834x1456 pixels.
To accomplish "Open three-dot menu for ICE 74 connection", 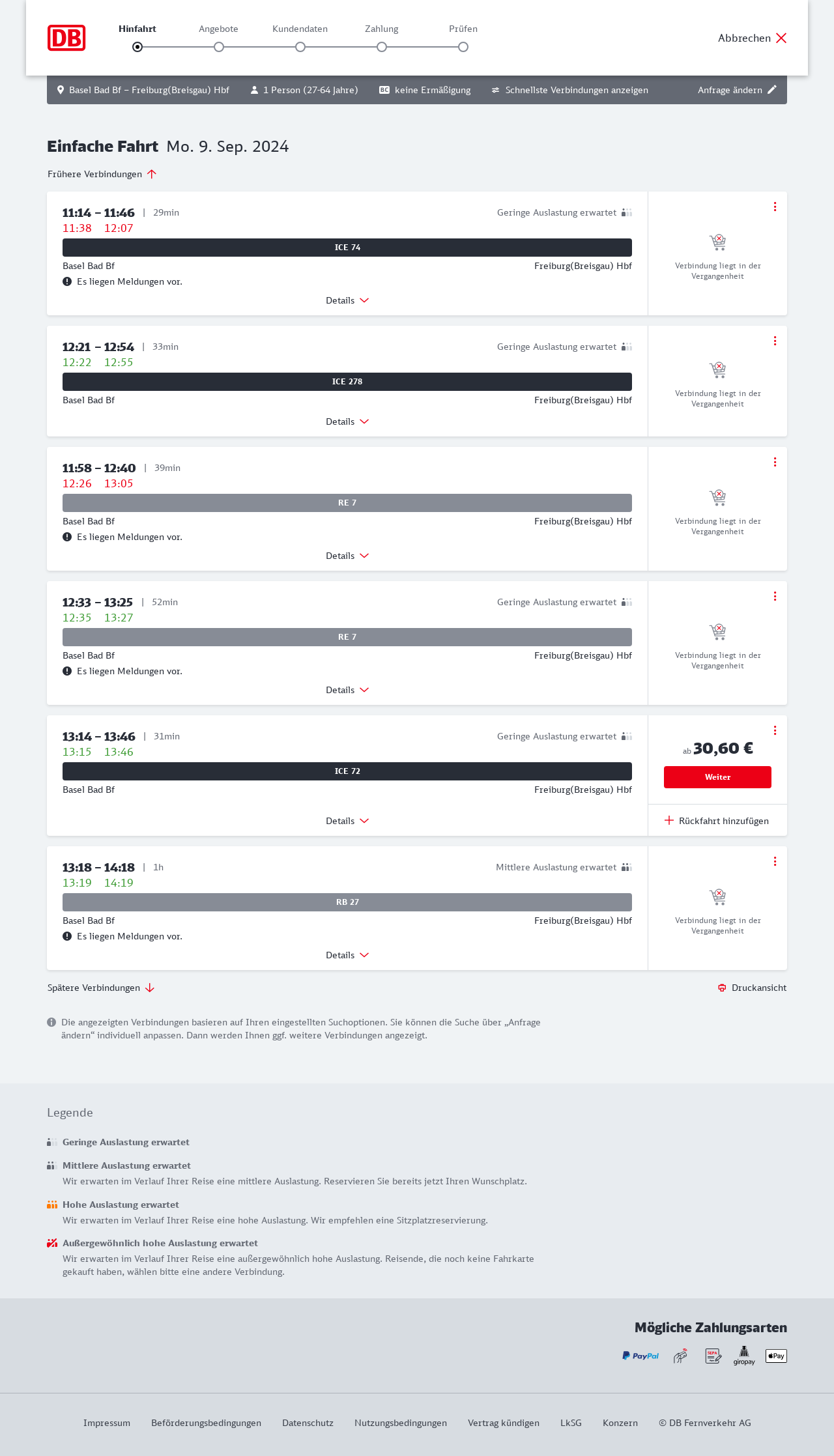I will click(x=775, y=207).
